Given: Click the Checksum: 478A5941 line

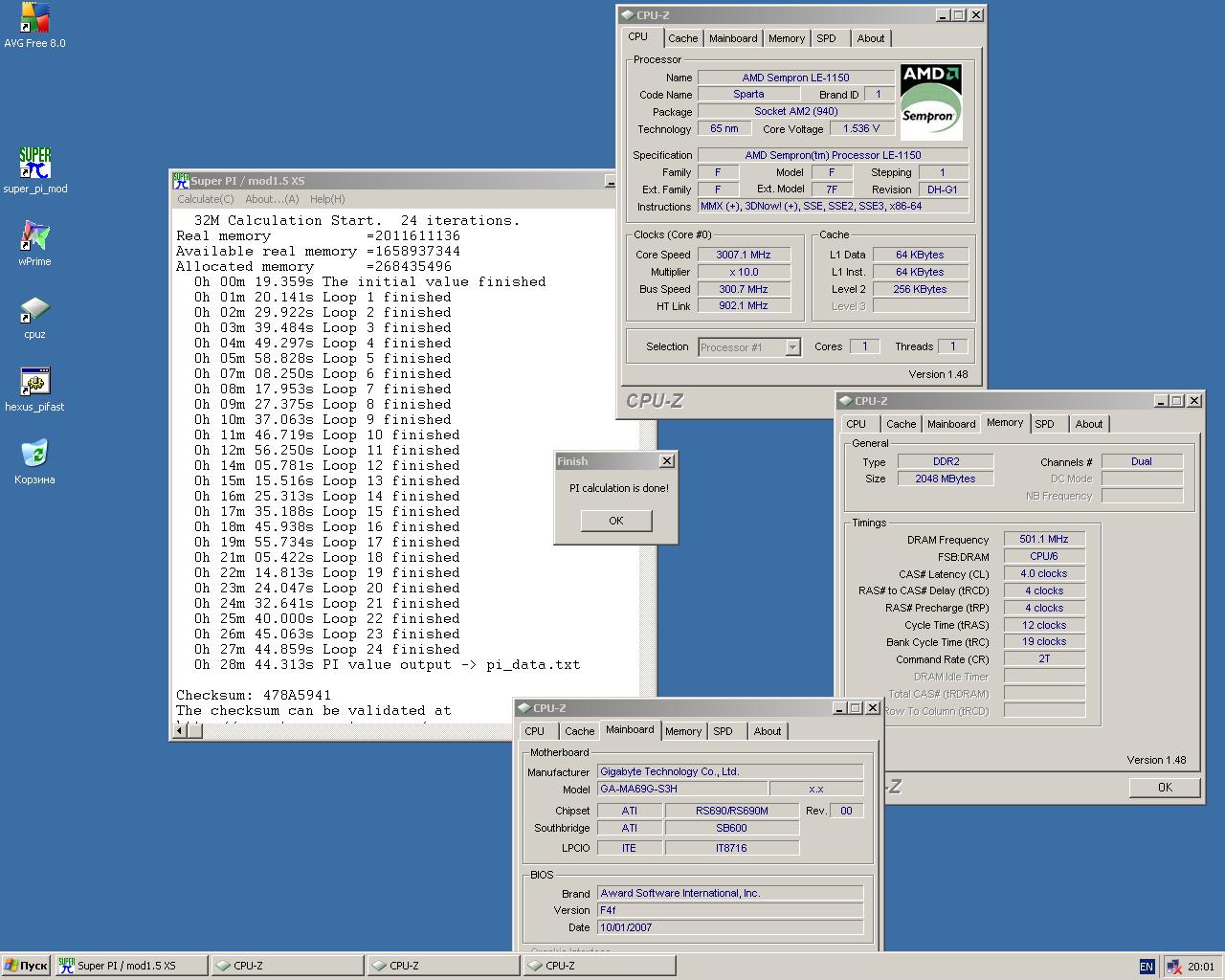Looking at the screenshot, I should (x=254, y=695).
